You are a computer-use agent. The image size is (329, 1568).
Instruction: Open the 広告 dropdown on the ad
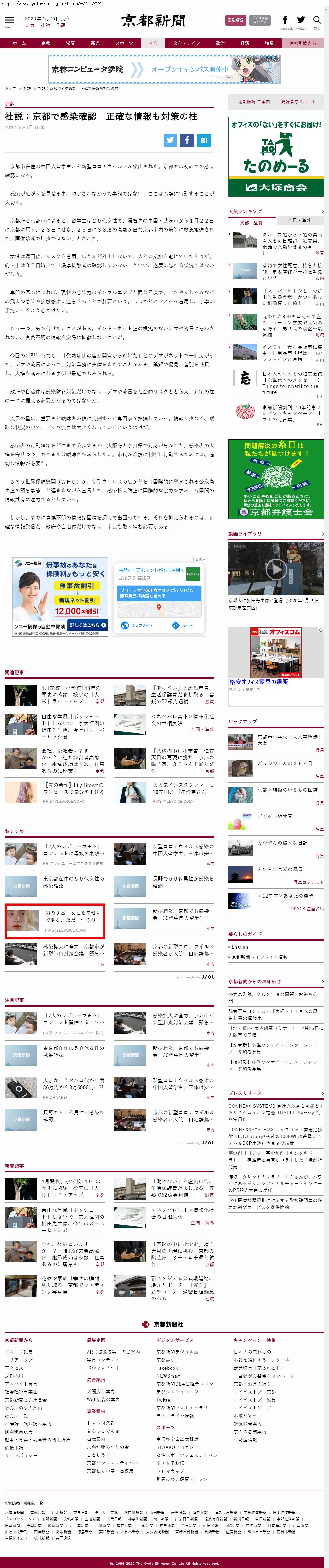click(200, 559)
